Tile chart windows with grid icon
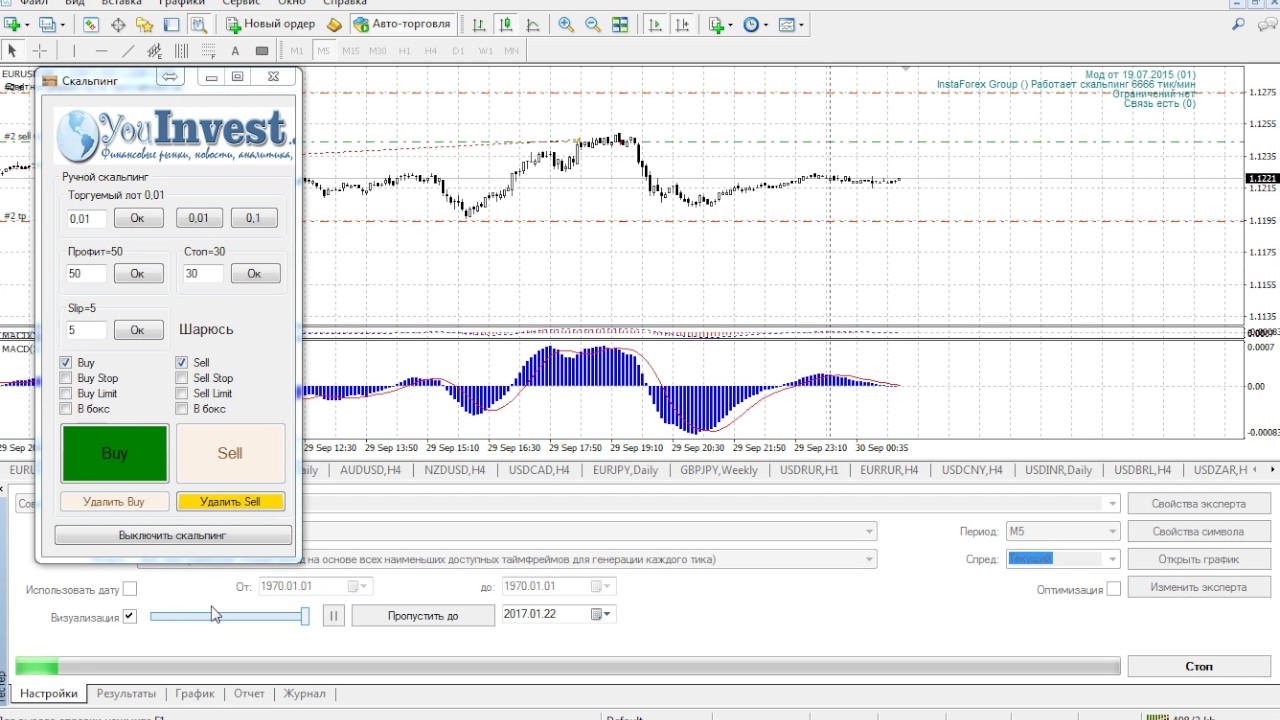 [x=620, y=24]
